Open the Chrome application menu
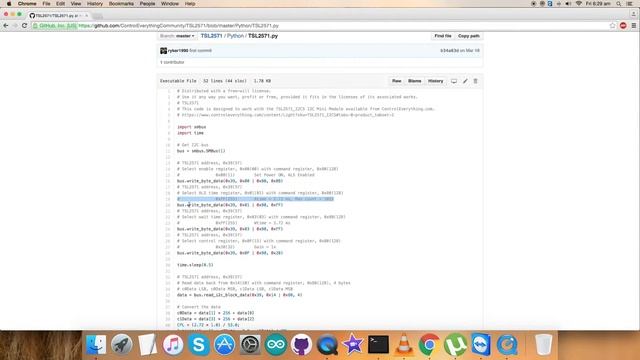640x360 pixels. [x=27, y=4]
